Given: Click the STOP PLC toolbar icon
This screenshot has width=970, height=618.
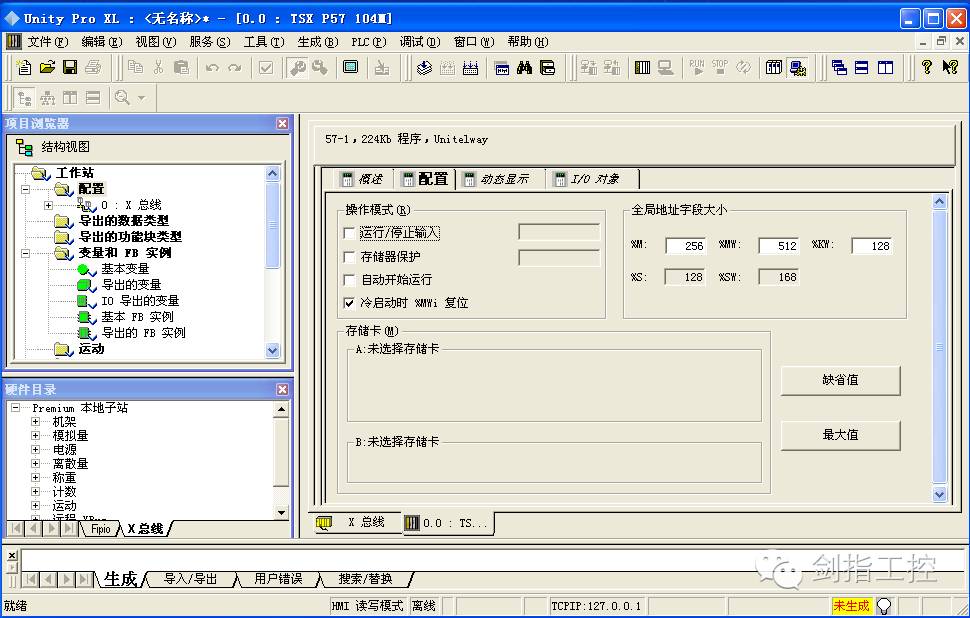Looking at the screenshot, I should (720, 67).
